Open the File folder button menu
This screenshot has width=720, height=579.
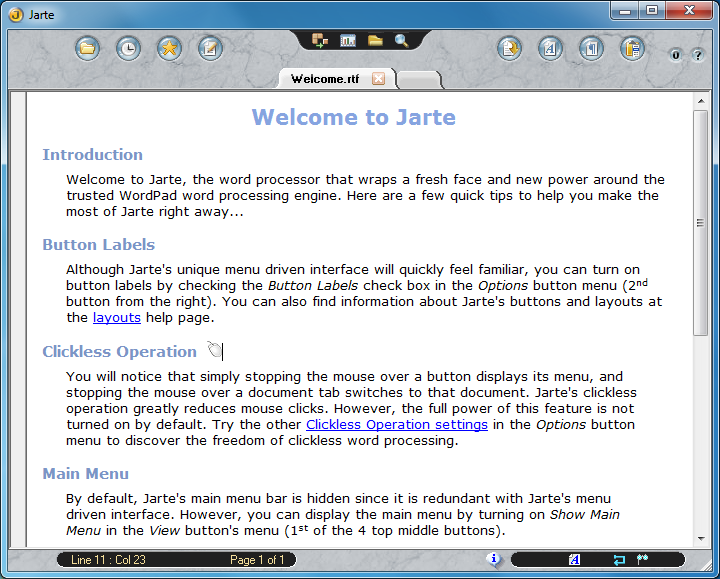click(87, 48)
